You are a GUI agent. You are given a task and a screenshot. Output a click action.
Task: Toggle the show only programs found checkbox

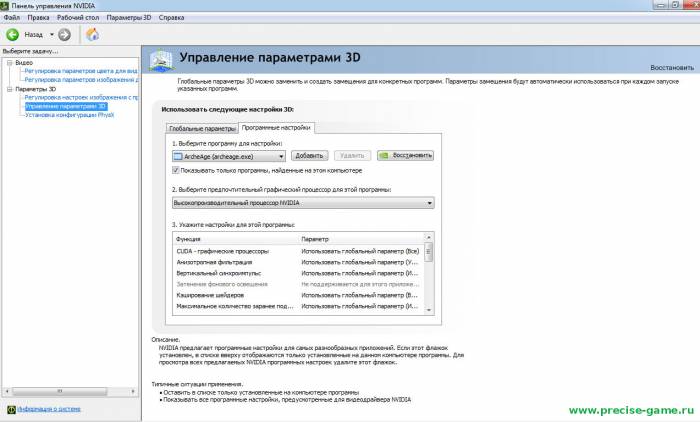point(177,171)
